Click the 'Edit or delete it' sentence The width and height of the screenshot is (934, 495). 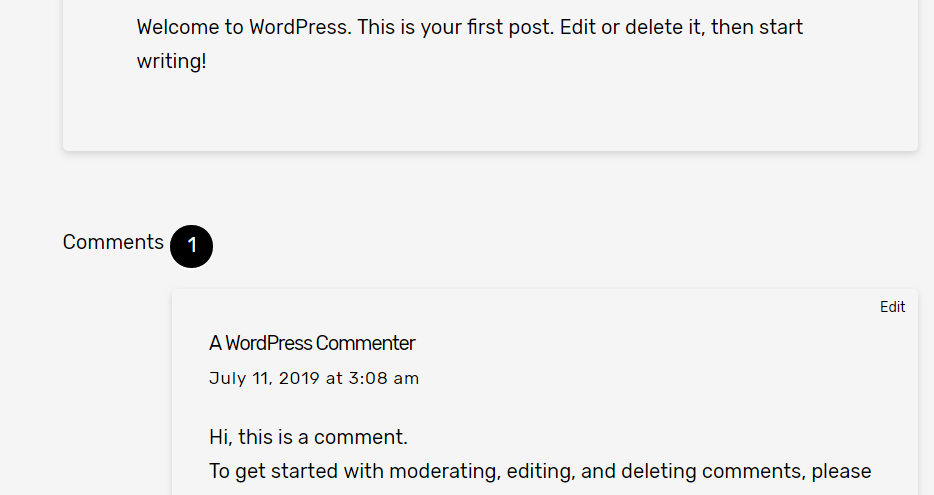[632, 27]
